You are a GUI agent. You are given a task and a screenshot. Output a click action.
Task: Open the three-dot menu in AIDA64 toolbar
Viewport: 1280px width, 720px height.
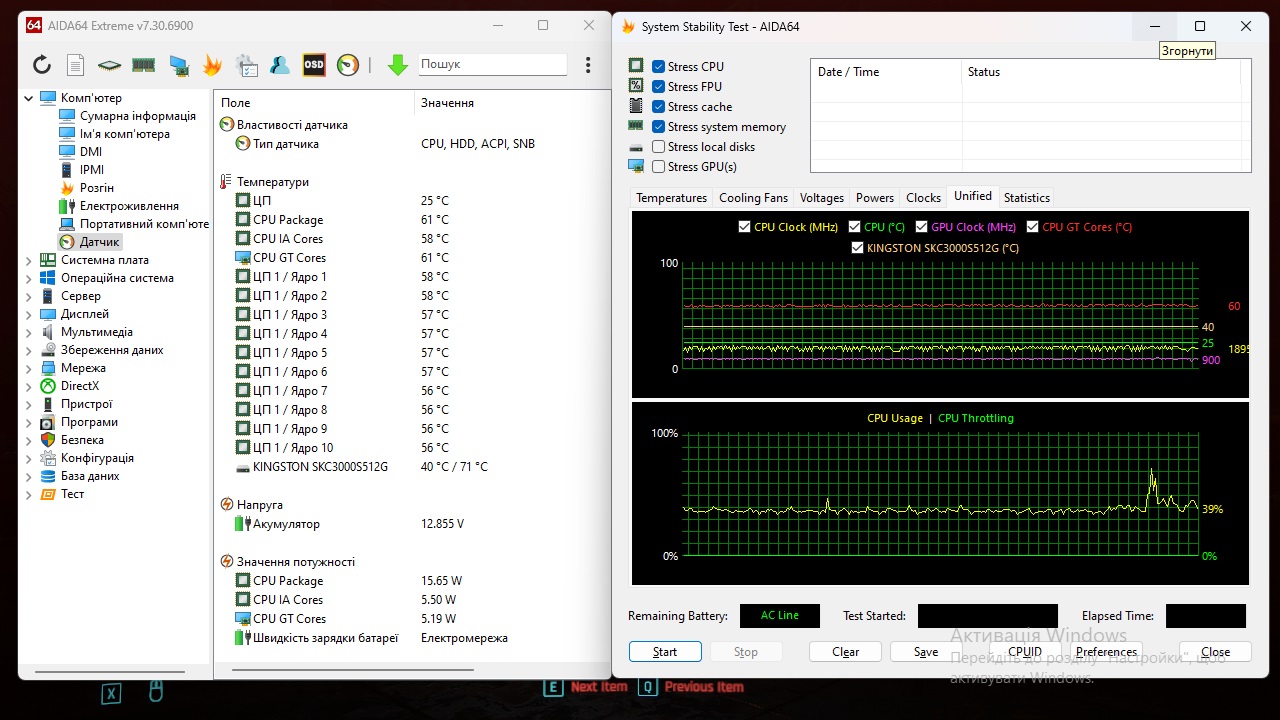(x=588, y=65)
